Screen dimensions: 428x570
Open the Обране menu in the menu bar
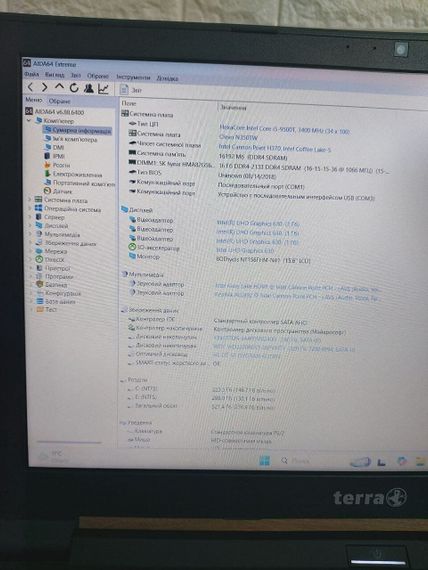(x=97, y=76)
